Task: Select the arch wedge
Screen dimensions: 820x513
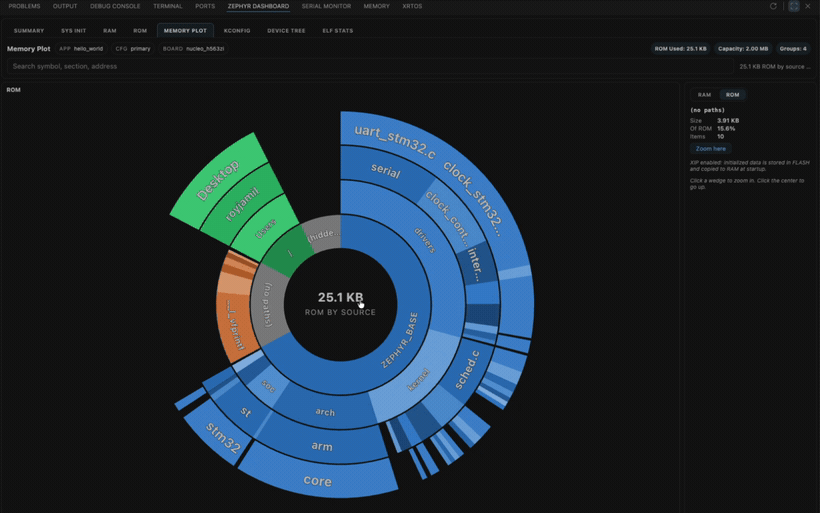Action: (325, 412)
